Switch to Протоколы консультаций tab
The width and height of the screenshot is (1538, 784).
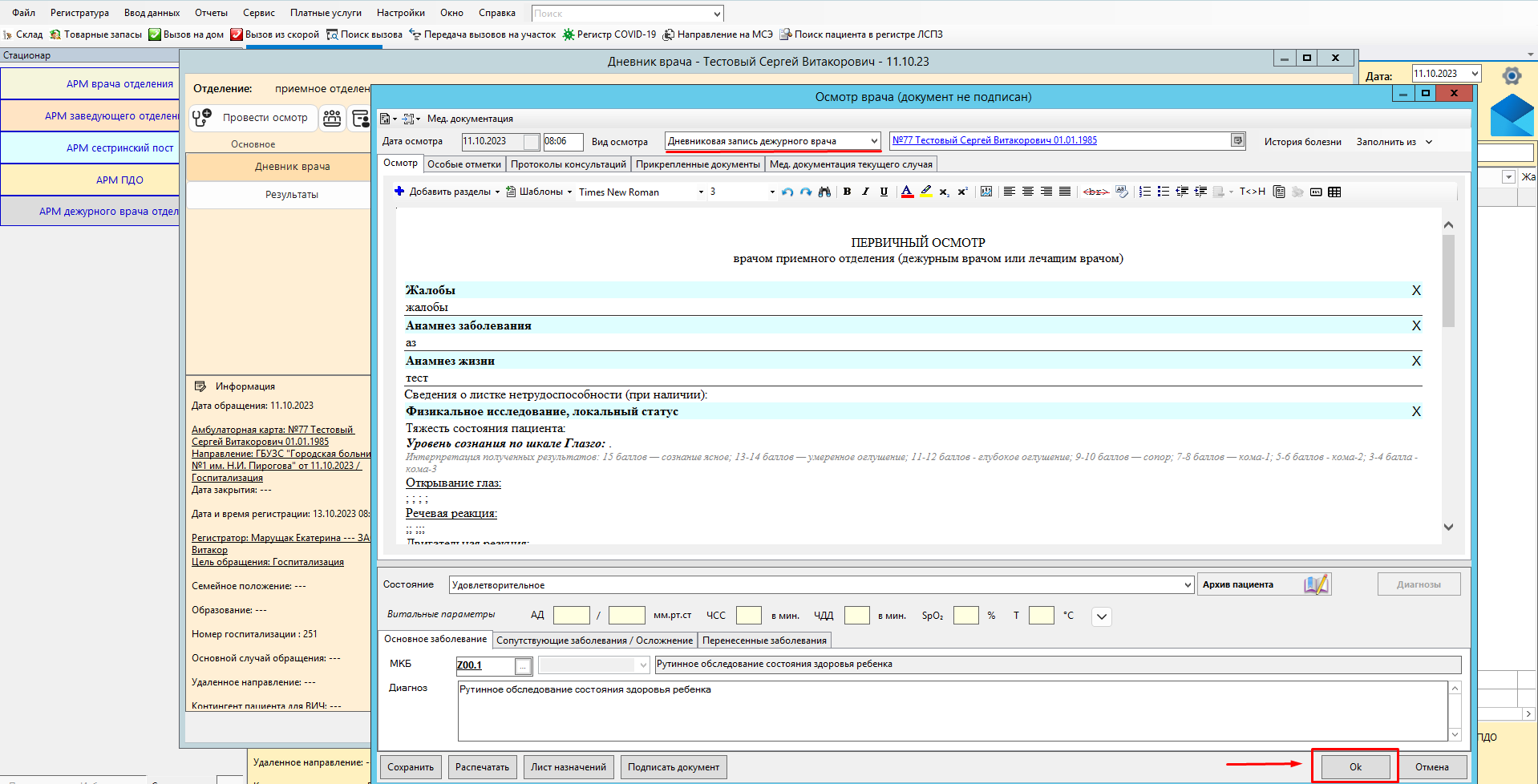point(569,164)
